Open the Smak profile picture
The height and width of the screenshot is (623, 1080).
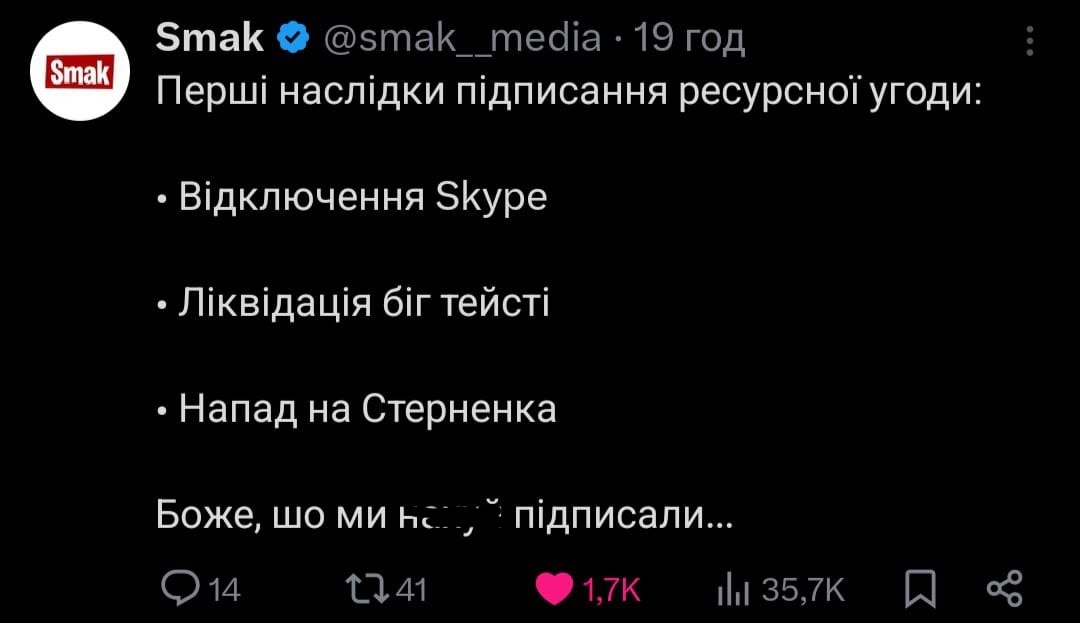coord(82,72)
